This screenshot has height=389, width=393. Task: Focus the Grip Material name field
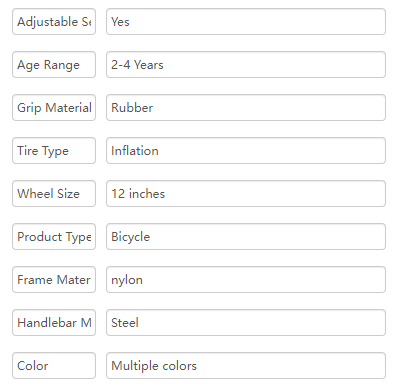[x=54, y=108]
